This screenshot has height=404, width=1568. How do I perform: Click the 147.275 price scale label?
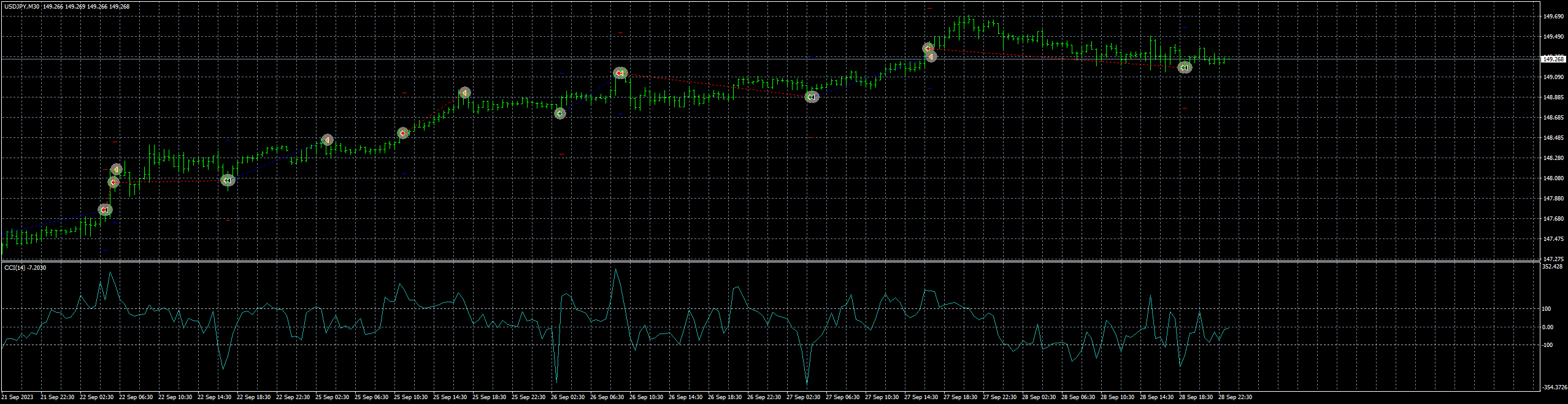[x=1553, y=259]
